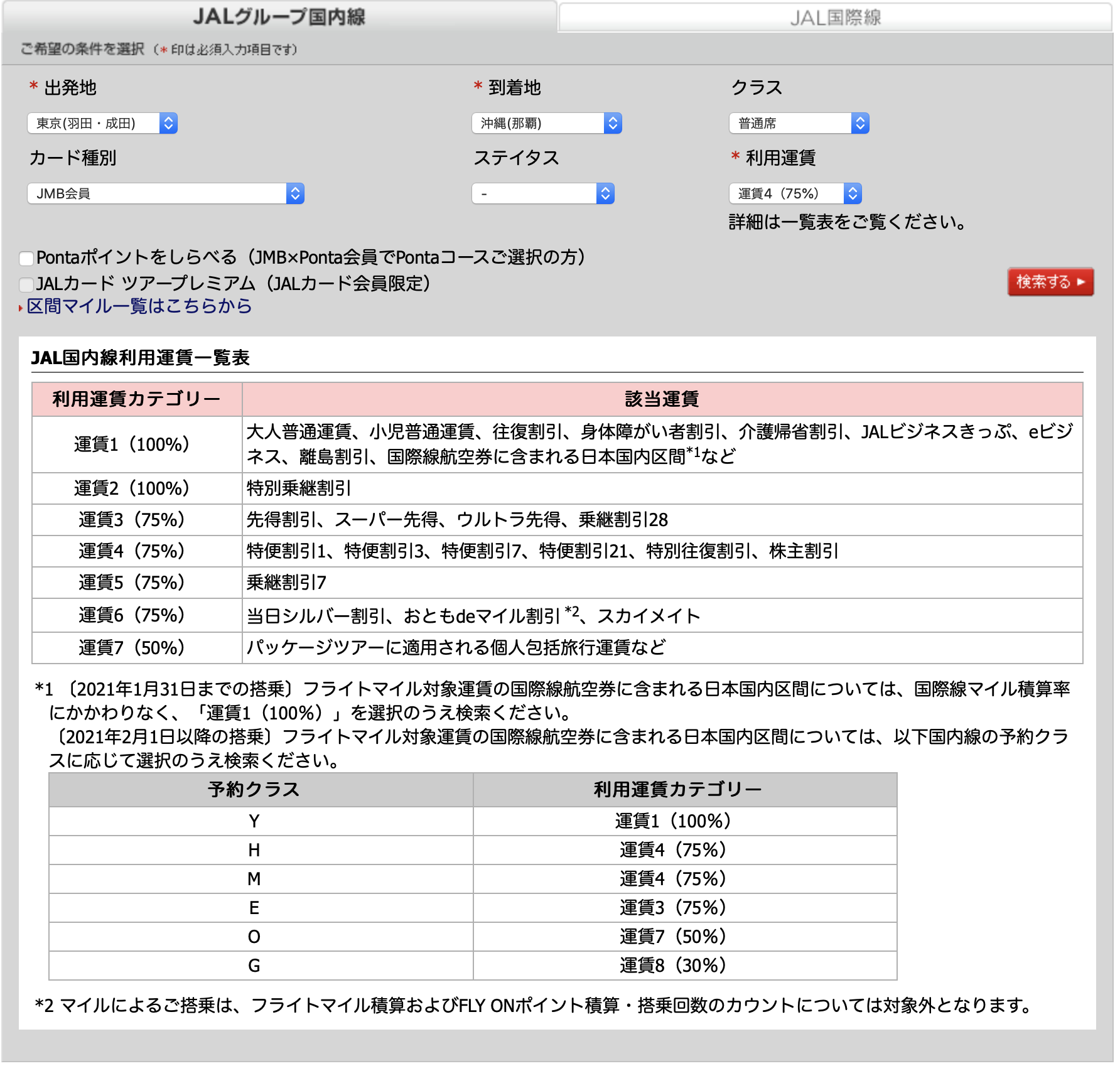The width and height of the screenshot is (1120, 1066).
Task: Click the 予約クラス M cell
Action: coord(261,879)
